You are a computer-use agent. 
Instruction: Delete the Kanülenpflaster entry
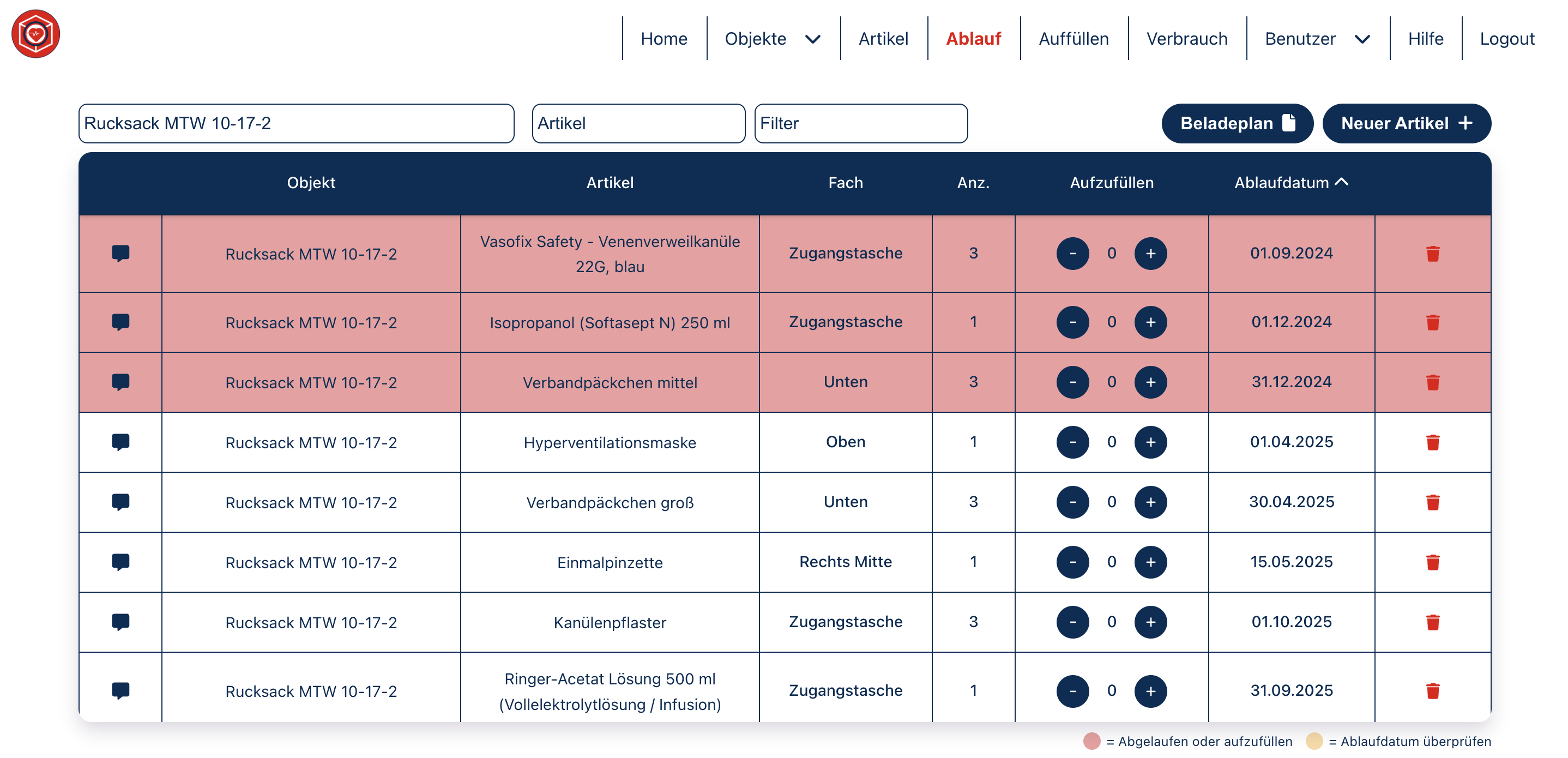[1432, 622]
